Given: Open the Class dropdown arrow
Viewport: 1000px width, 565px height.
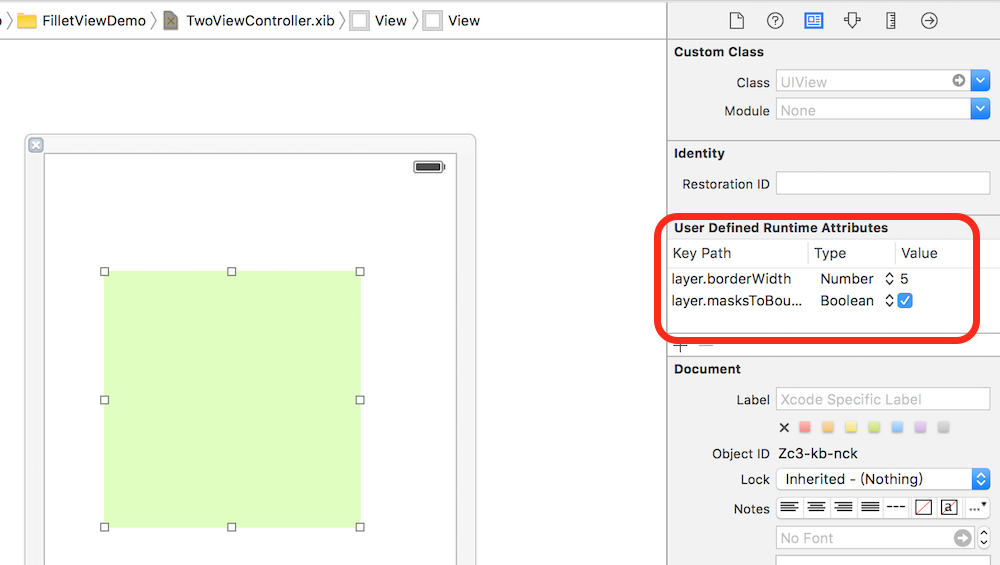Looking at the screenshot, I should 980,80.
